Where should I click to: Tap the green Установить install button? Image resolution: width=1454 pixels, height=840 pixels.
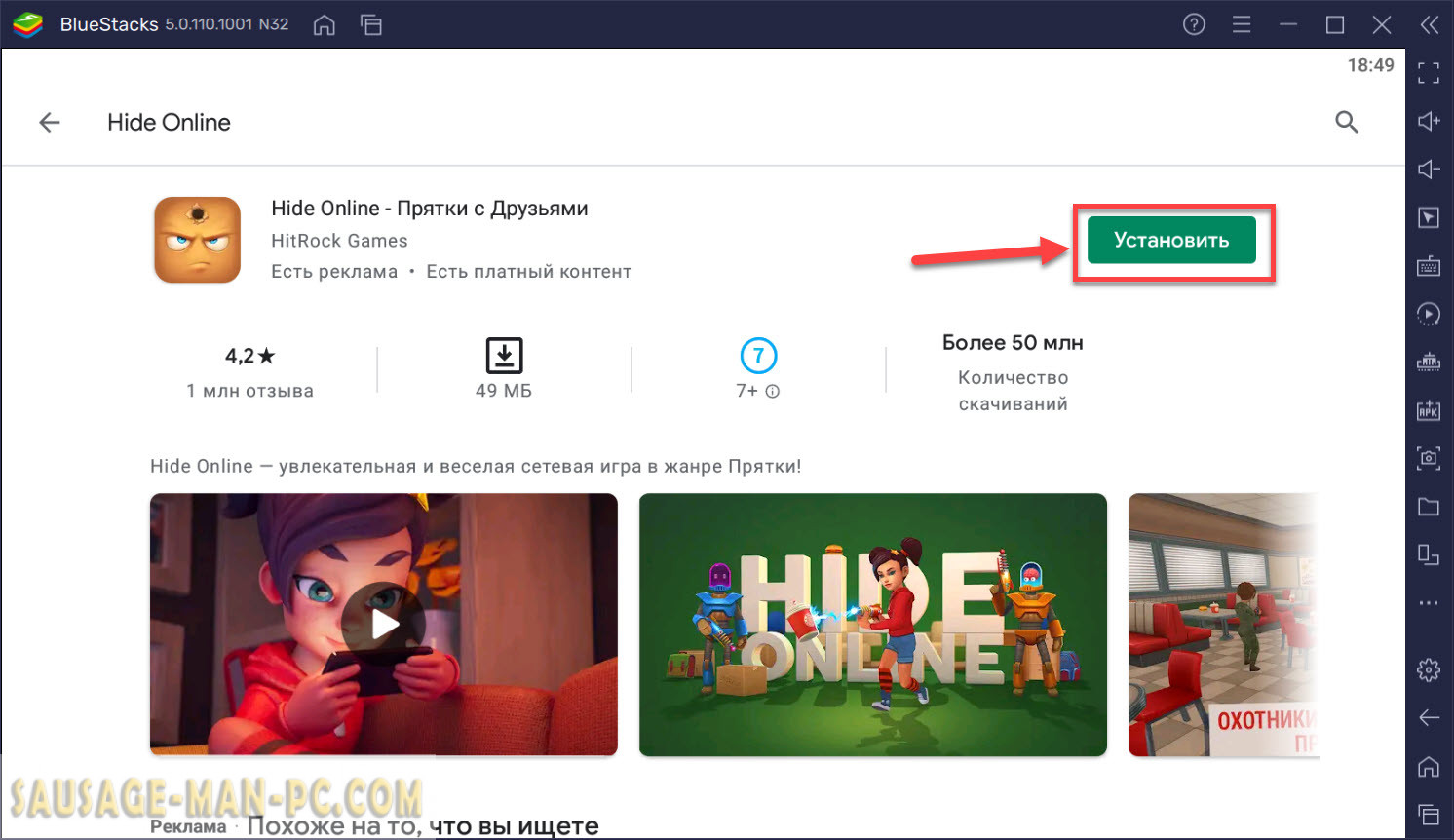[x=1171, y=240]
